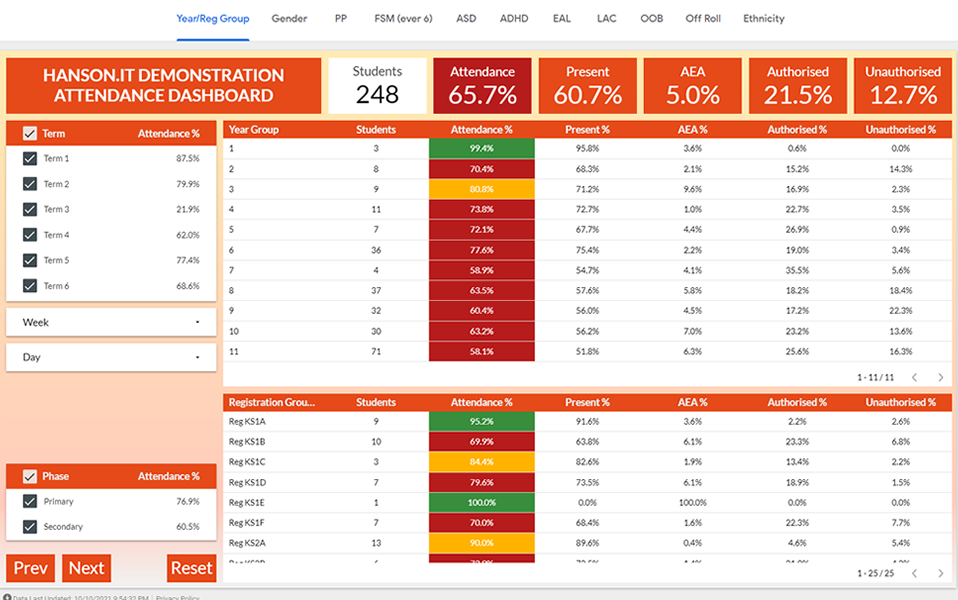Viewport: 958px width, 600px height.
Task: Click the red 58.1% attendance cell
Action: [481, 351]
